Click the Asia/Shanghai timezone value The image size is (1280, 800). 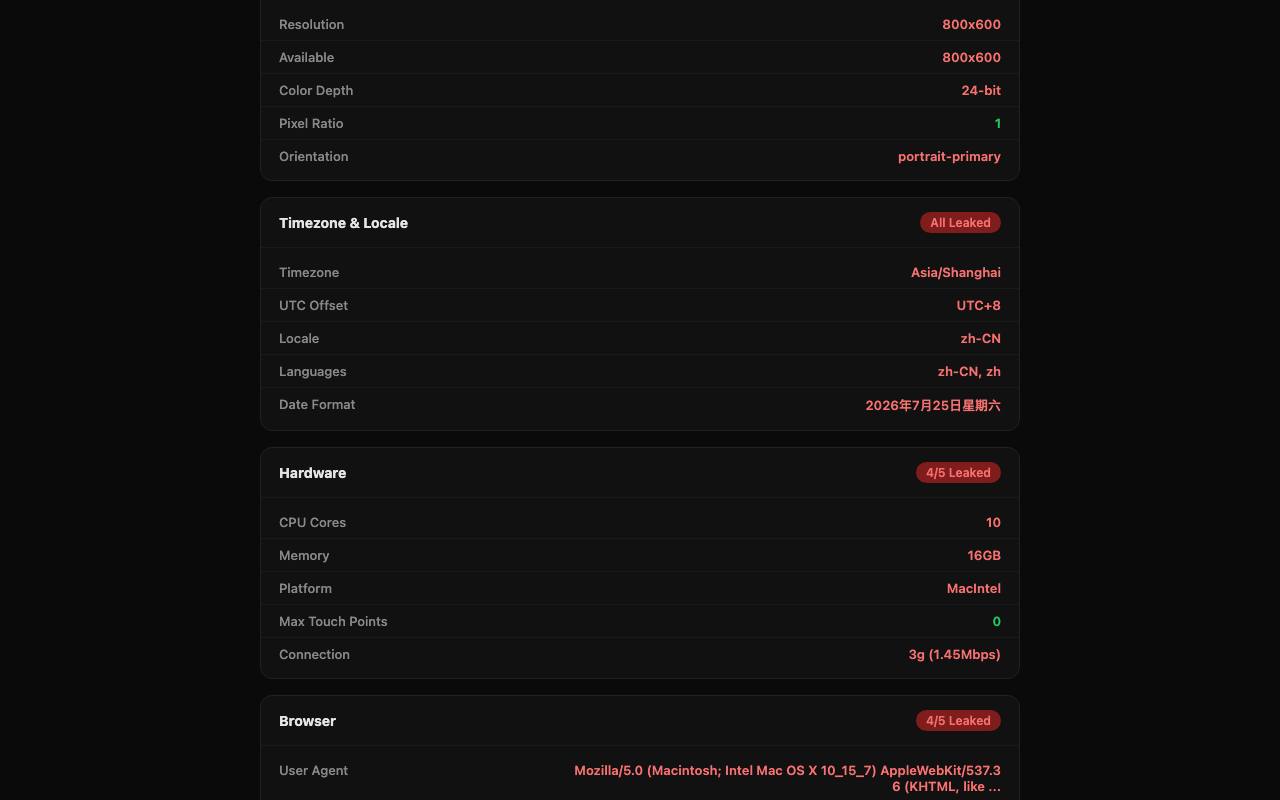(955, 272)
